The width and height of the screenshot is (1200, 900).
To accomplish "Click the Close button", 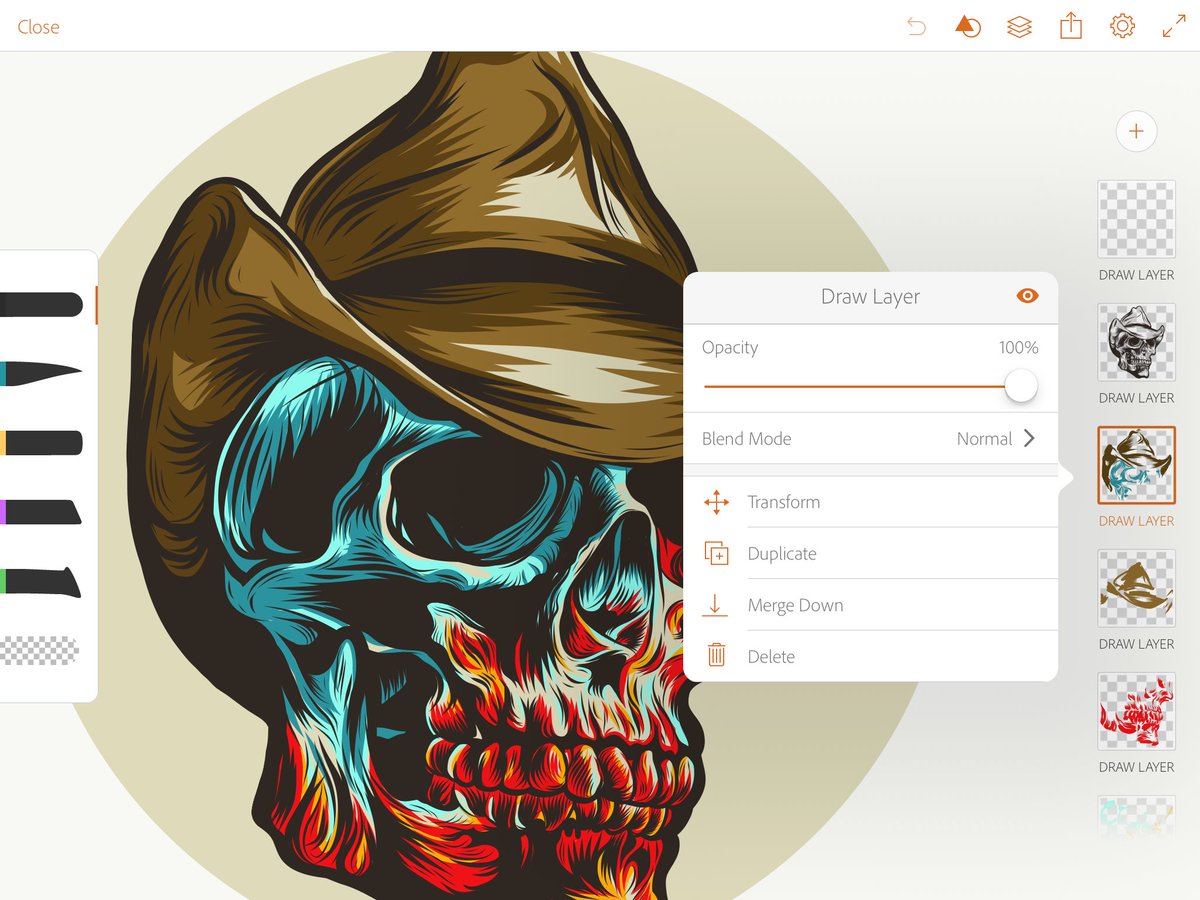I will tap(38, 27).
